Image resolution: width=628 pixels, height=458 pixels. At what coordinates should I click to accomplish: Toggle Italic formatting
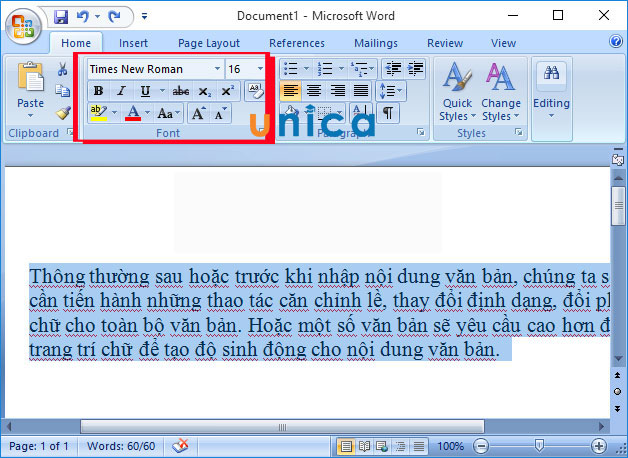121,91
